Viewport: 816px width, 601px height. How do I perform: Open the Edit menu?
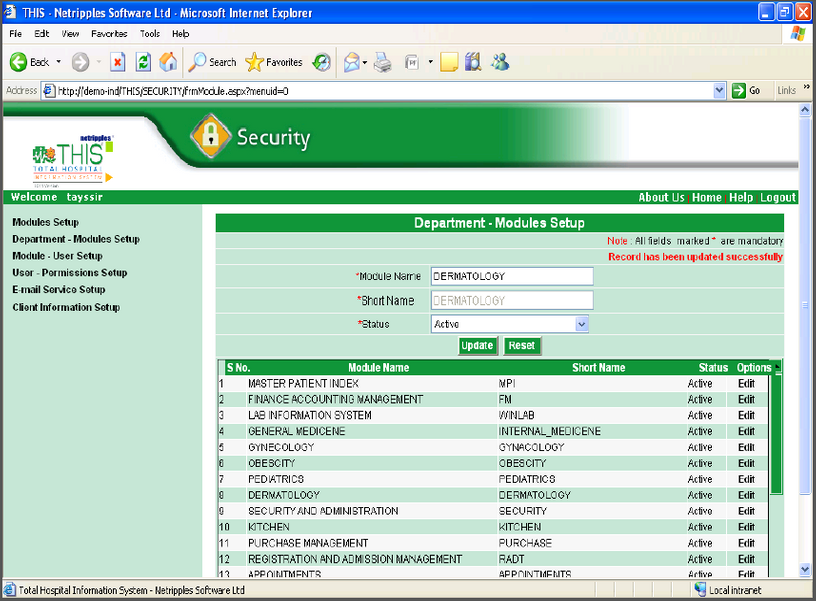42,34
